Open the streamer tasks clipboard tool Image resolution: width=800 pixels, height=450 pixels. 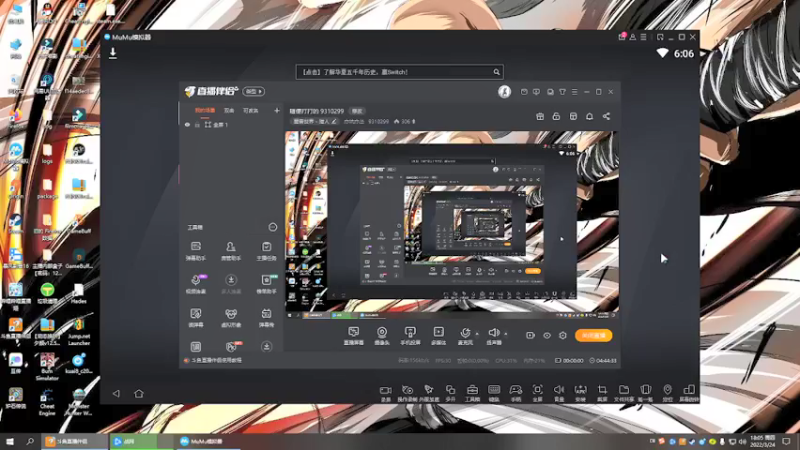pyautogui.click(x=266, y=252)
